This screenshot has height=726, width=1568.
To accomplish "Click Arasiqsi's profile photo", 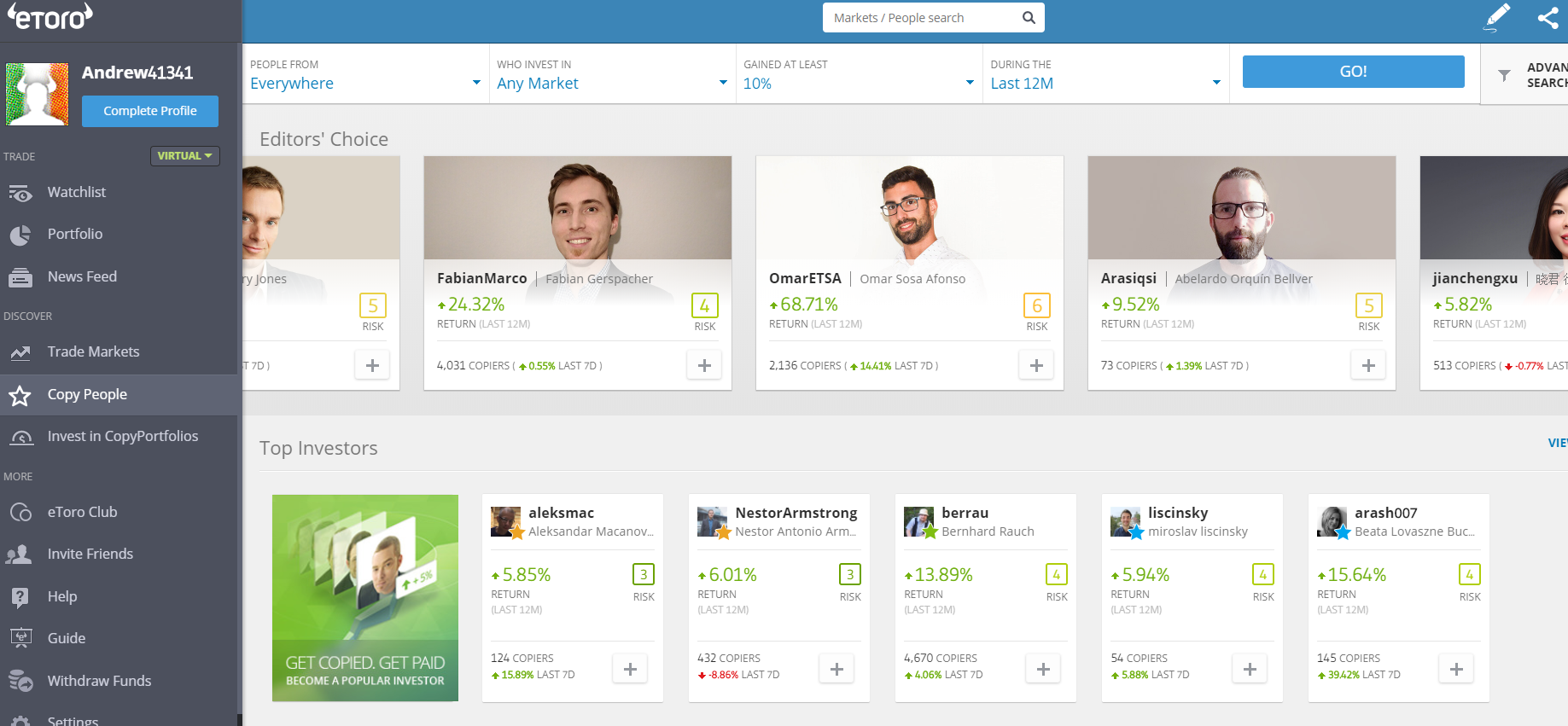I will point(1241,207).
